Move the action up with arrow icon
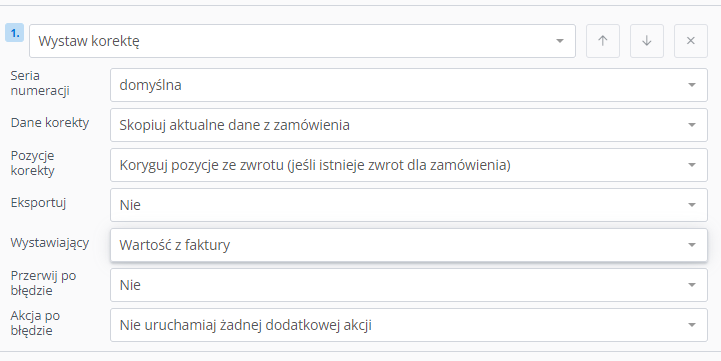The image size is (721, 361). coord(602,41)
